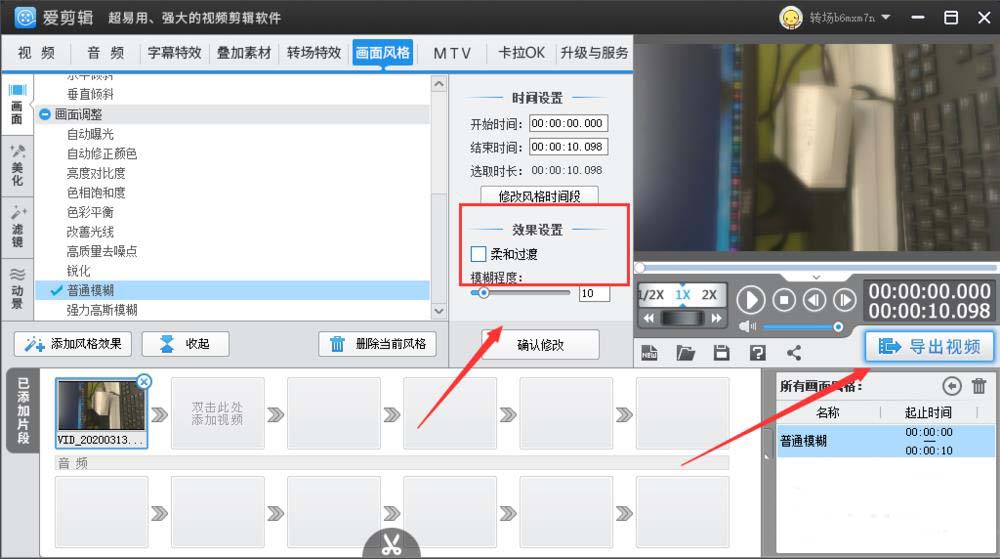Step back one frame
Viewport: 1000px width, 559px height.
(814, 300)
